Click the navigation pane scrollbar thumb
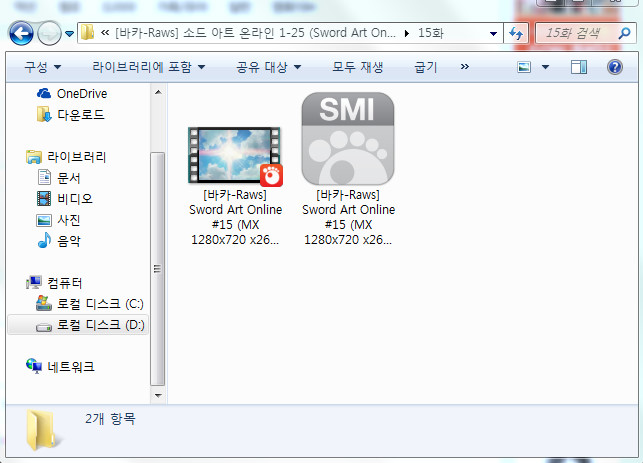The image size is (643, 463). pos(158,269)
